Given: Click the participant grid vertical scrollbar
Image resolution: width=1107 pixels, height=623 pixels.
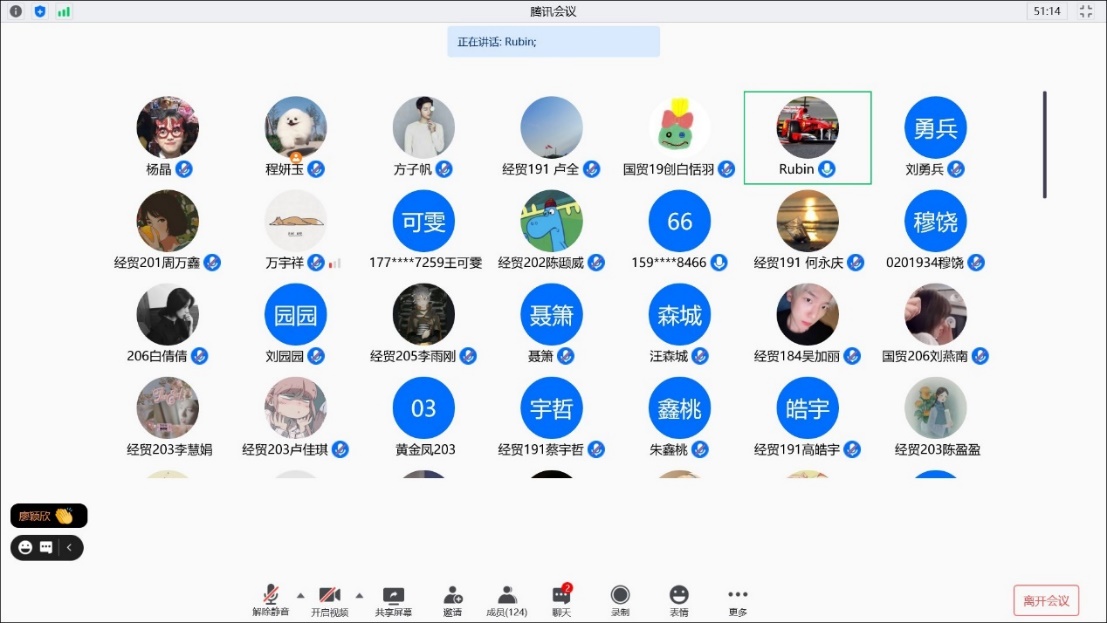Looking at the screenshot, I should [x=1044, y=145].
